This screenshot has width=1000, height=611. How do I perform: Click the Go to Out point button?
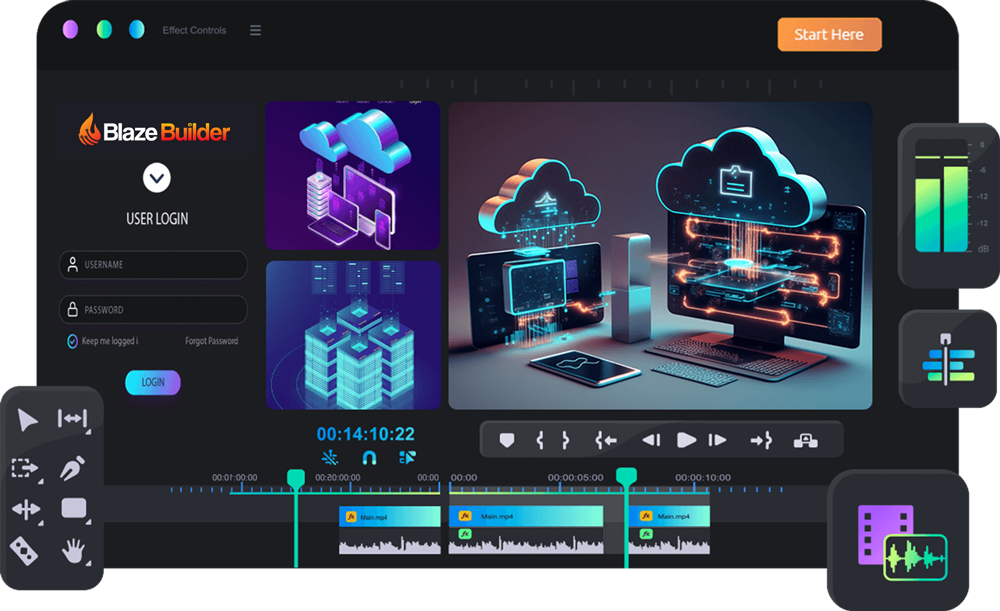point(761,440)
